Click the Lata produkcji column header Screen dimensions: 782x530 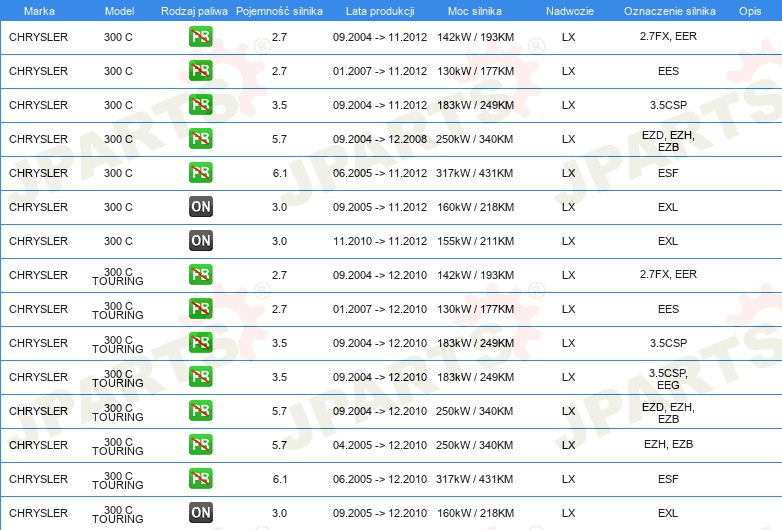point(379,11)
